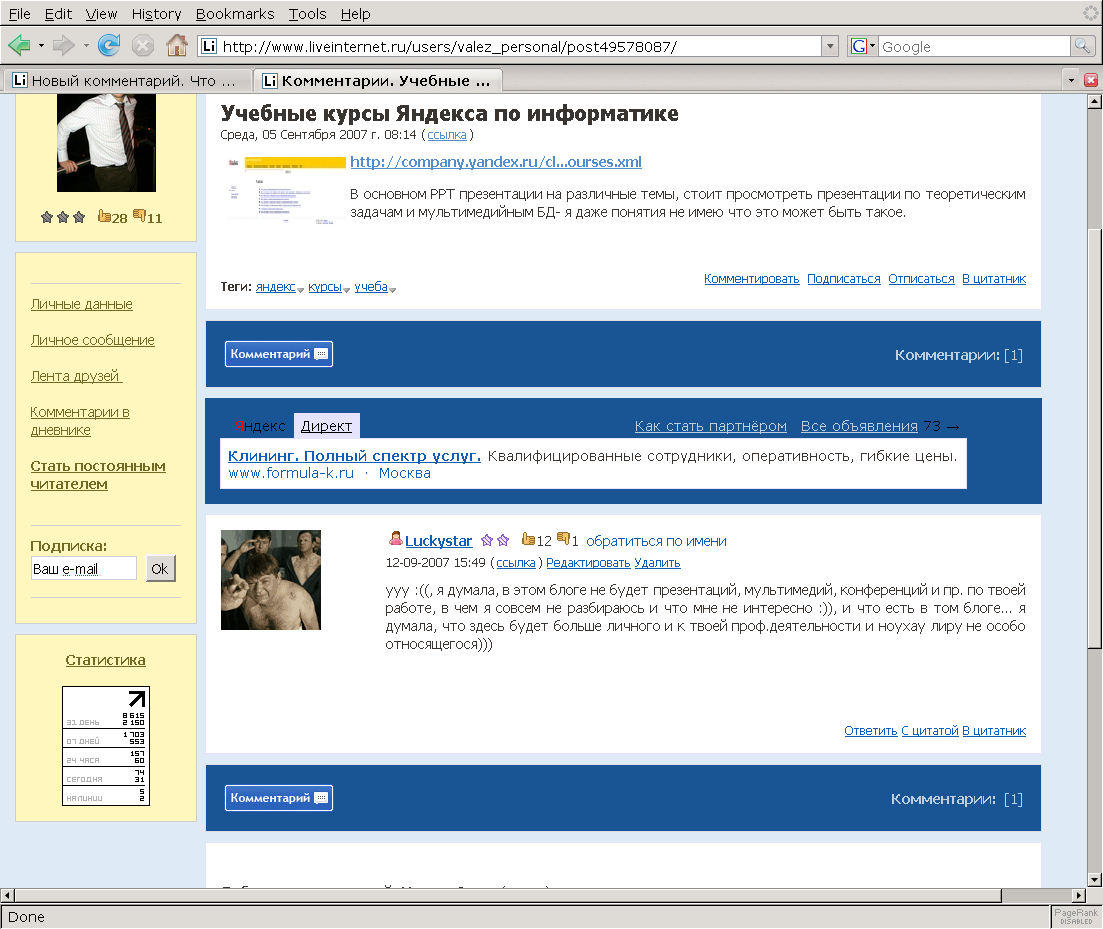Click Стать постоянным читателем link
Image resolution: width=1103 pixels, height=929 pixels.
98,475
